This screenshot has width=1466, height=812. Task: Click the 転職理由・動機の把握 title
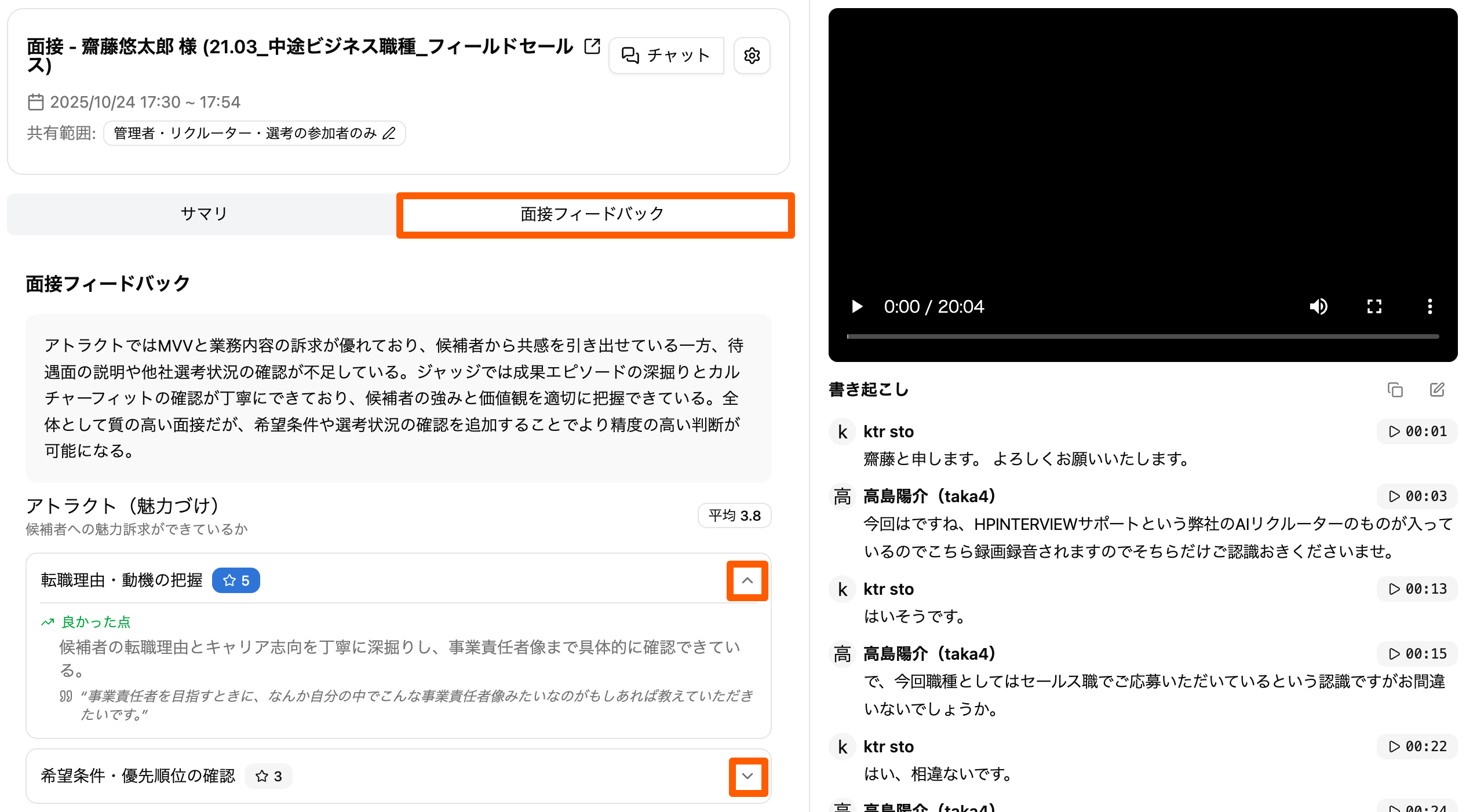click(122, 580)
